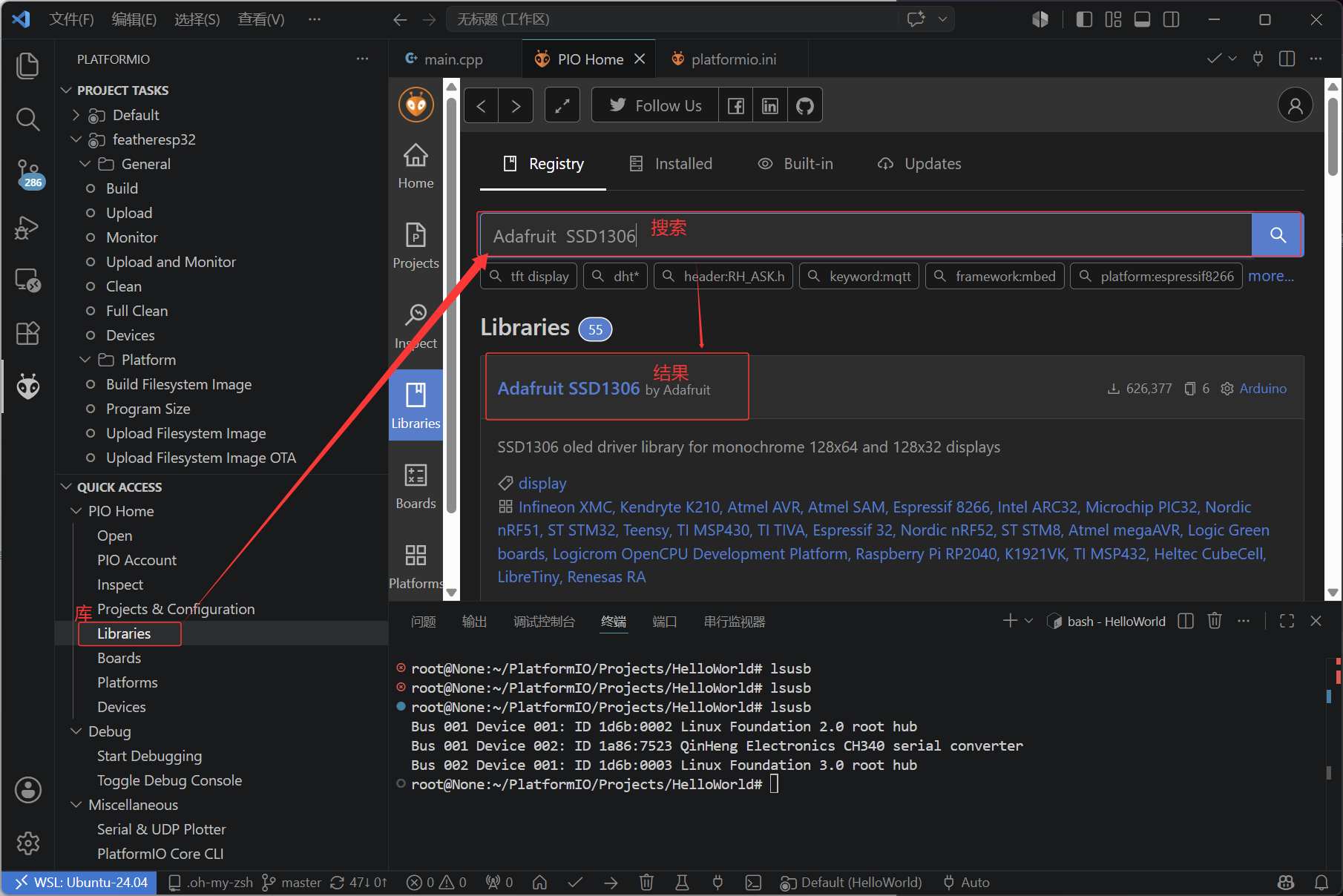This screenshot has height=896, width=1343.
Task: Click the GitHub icon next to Follow Us
Action: click(x=805, y=105)
